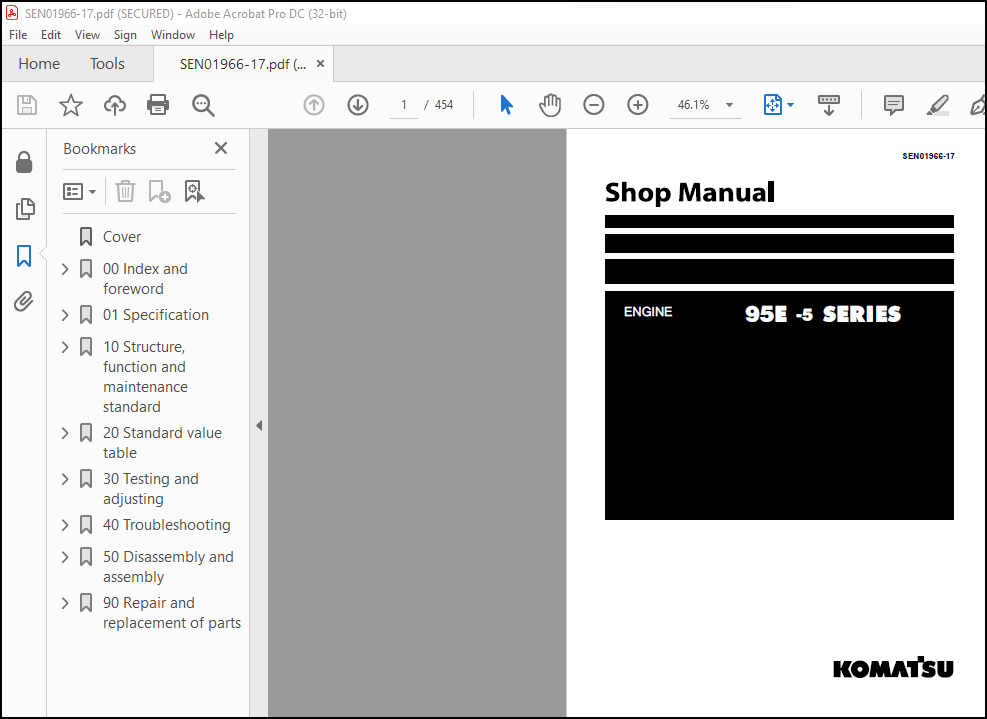Open the Edit menu
The height and width of the screenshot is (719, 987).
pyautogui.click(x=51, y=35)
